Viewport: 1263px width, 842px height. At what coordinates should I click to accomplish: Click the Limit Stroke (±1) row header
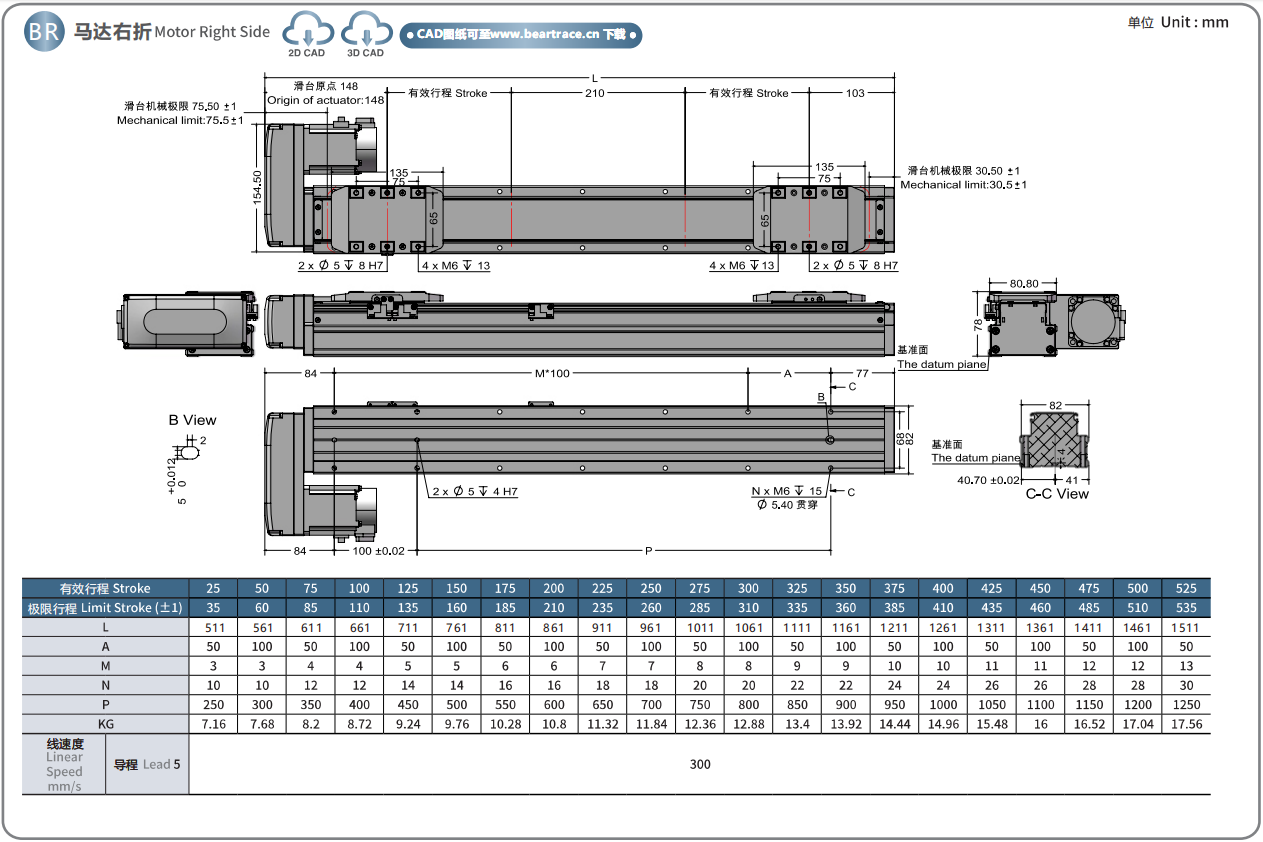(x=105, y=608)
